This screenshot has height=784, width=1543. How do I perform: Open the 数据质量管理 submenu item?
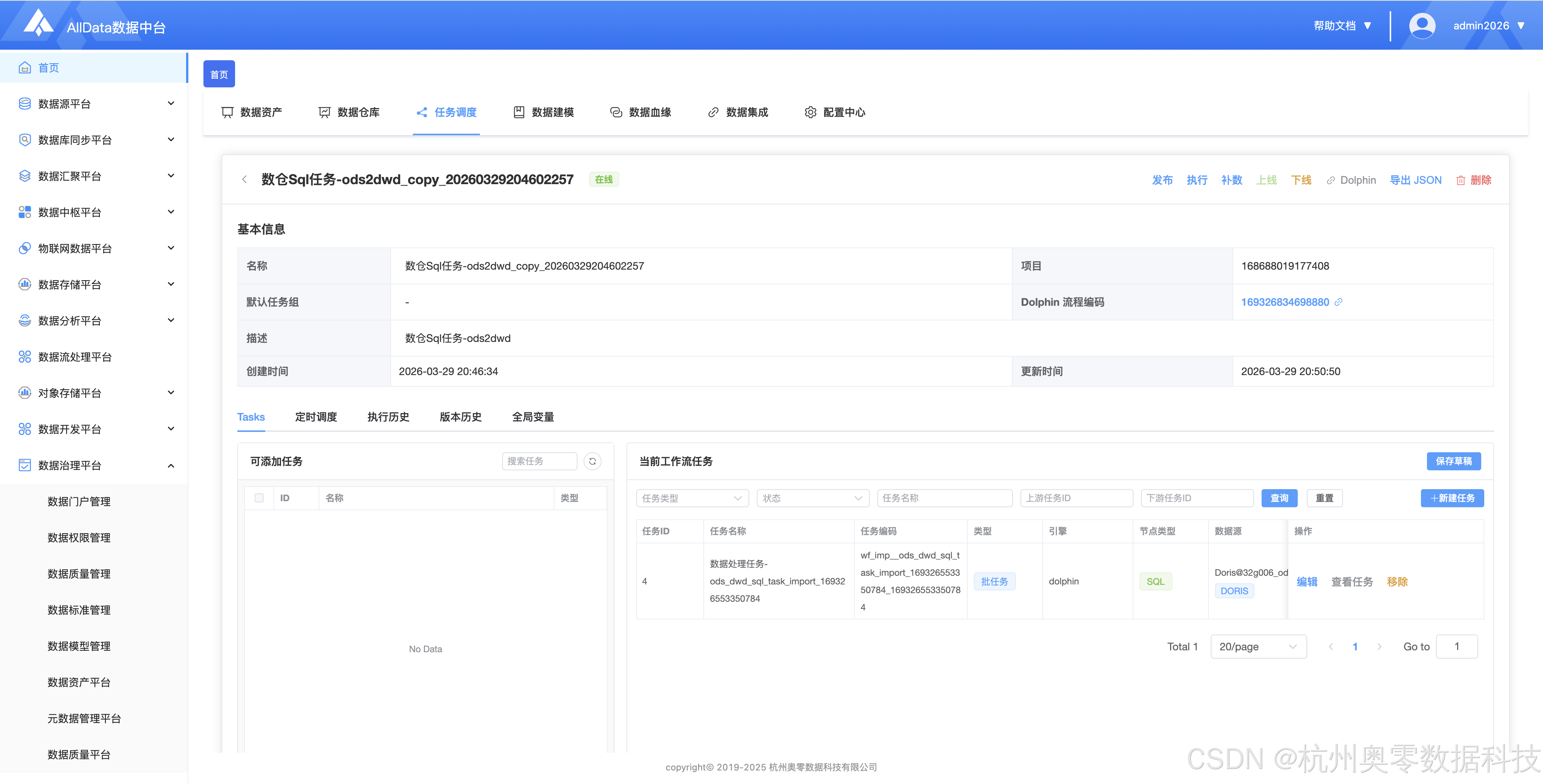(x=79, y=574)
